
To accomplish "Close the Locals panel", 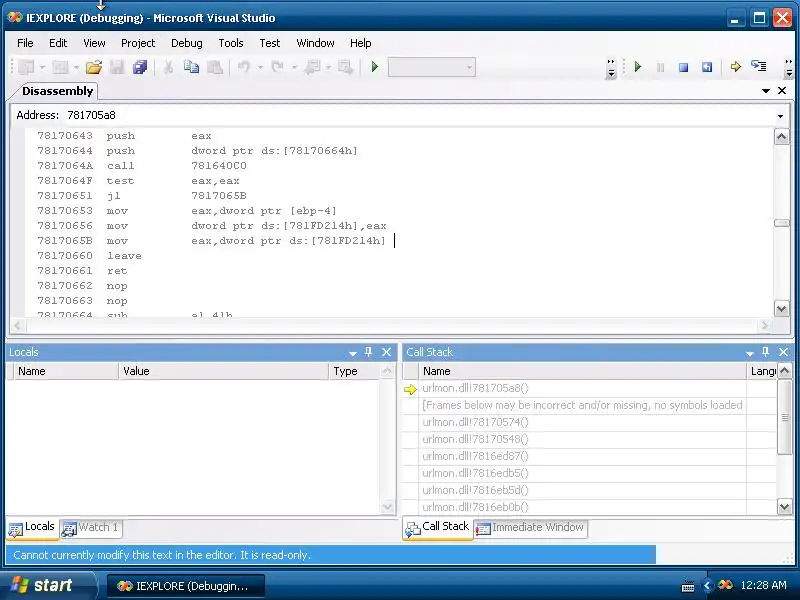I will (x=386, y=352).
